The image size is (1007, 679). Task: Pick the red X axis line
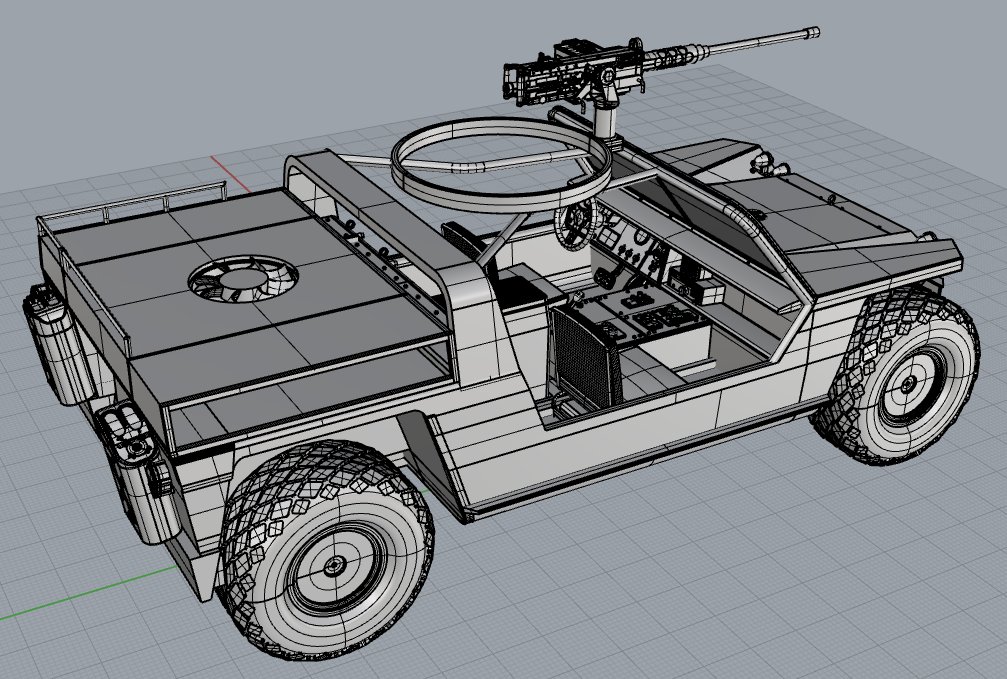(x=231, y=174)
